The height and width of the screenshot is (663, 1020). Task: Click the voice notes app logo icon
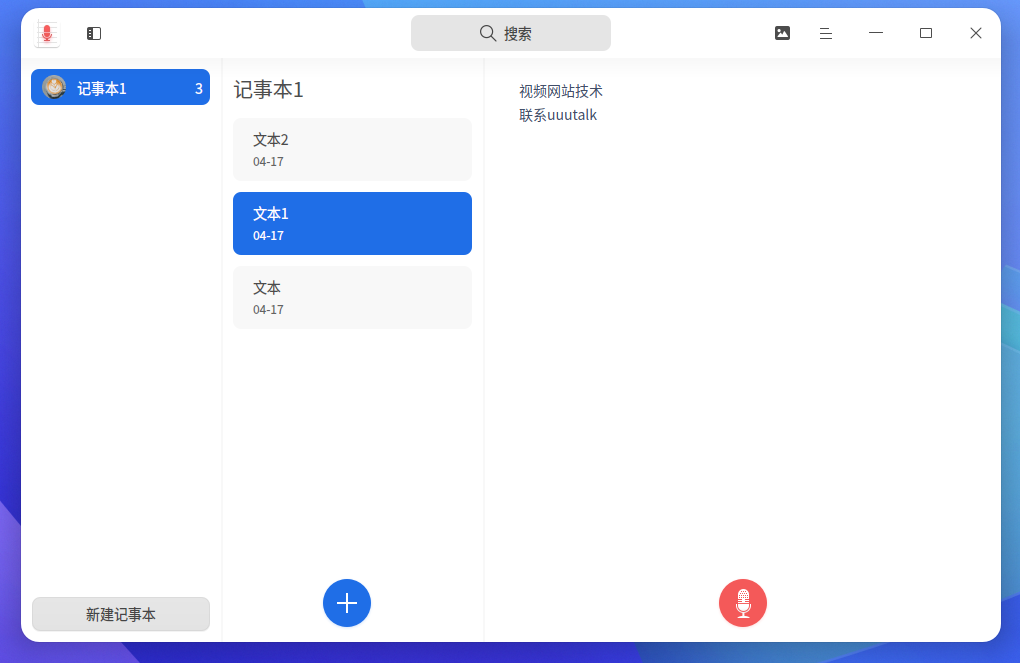click(47, 33)
